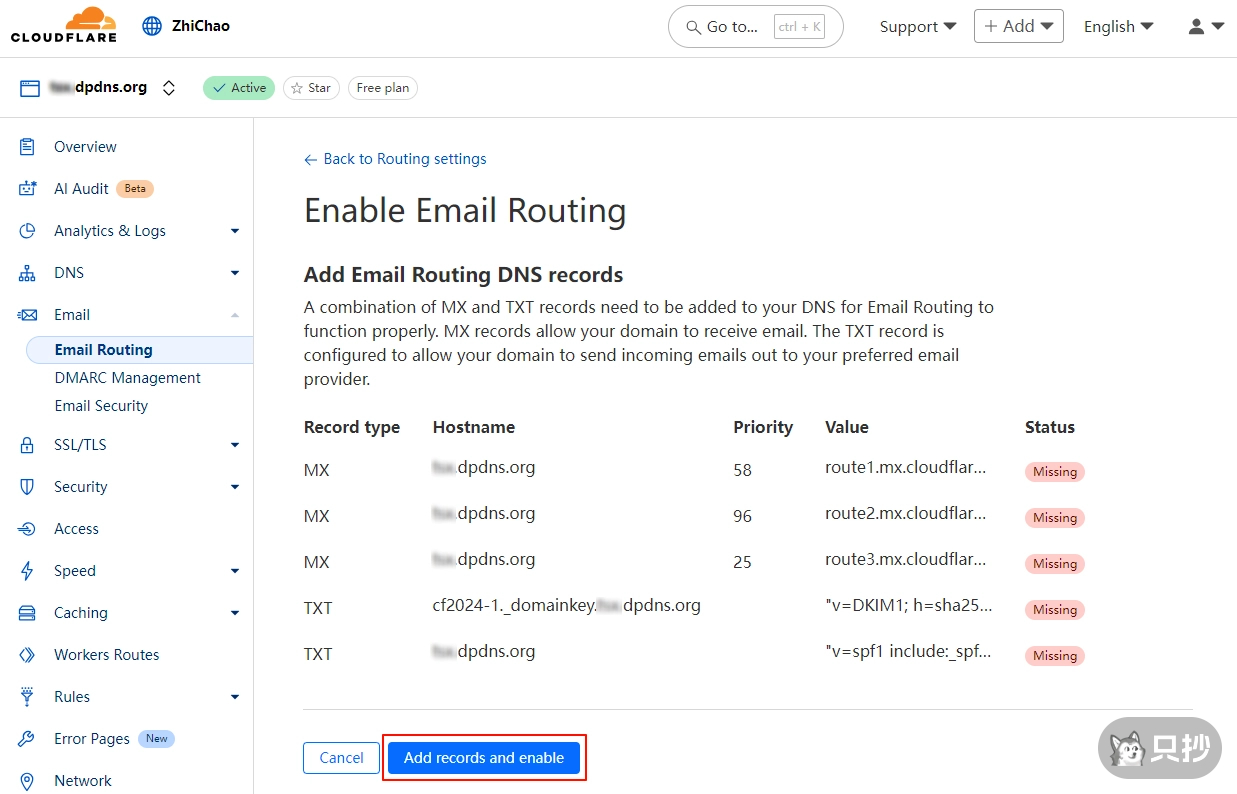Click the Go to search box
1237x794 pixels.
pos(755,27)
